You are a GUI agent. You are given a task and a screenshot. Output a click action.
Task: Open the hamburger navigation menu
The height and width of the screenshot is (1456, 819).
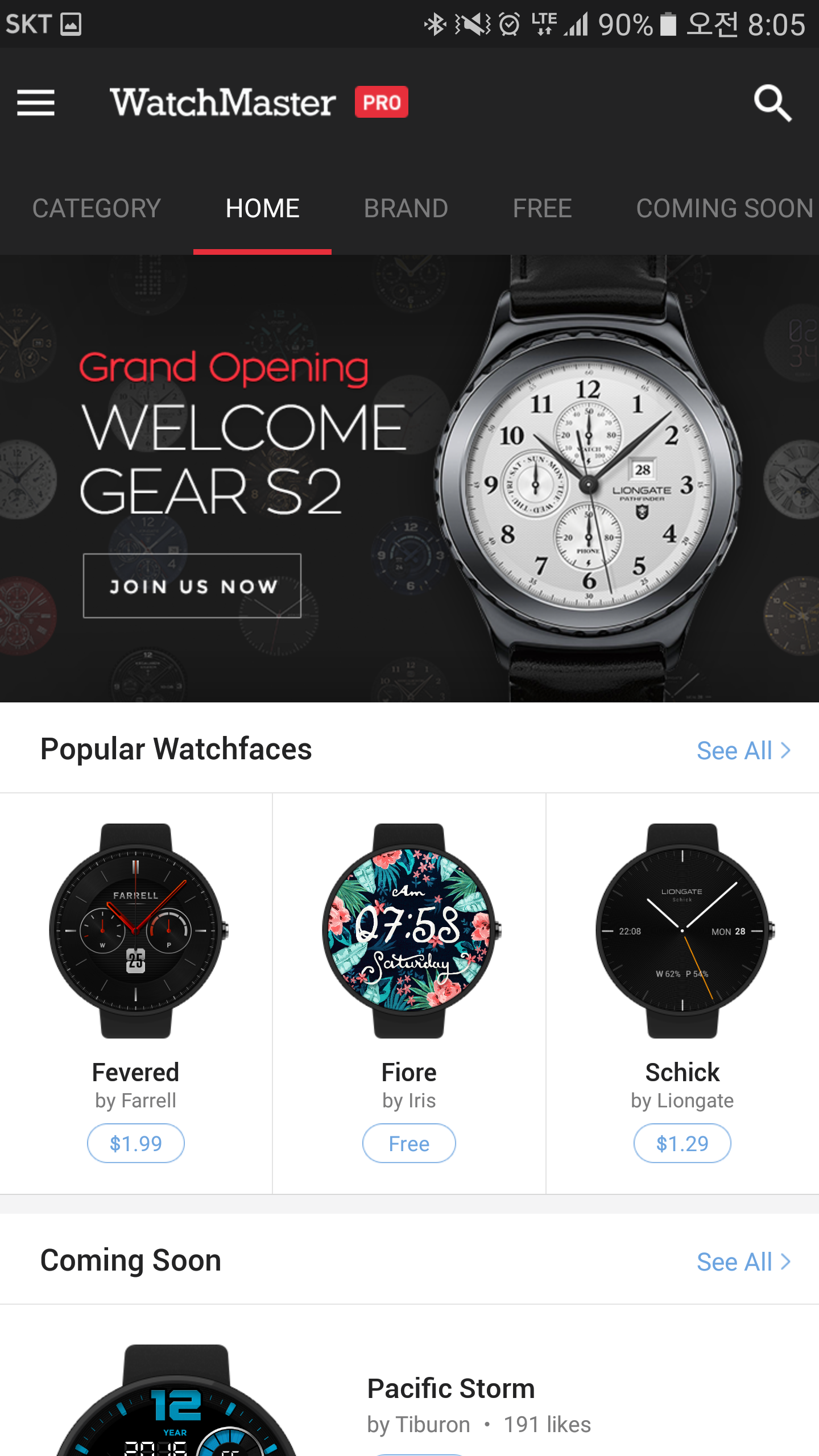(x=36, y=103)
